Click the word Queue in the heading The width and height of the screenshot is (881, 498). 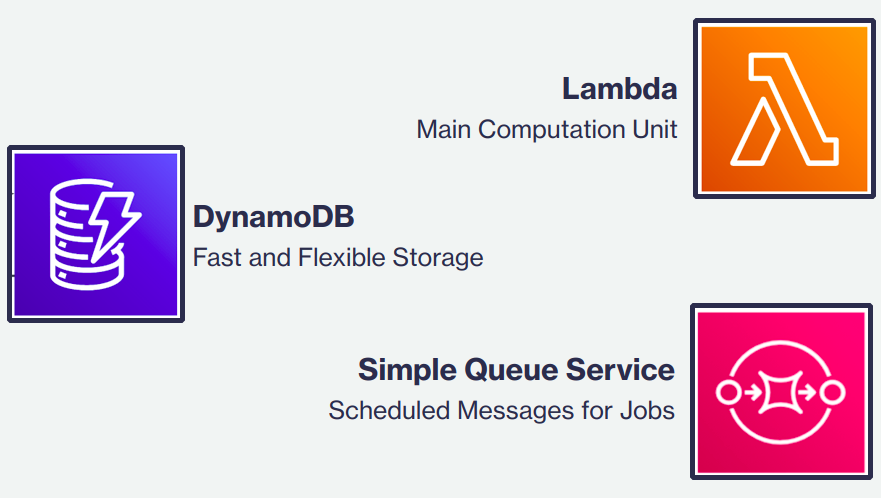pos(511,371)
